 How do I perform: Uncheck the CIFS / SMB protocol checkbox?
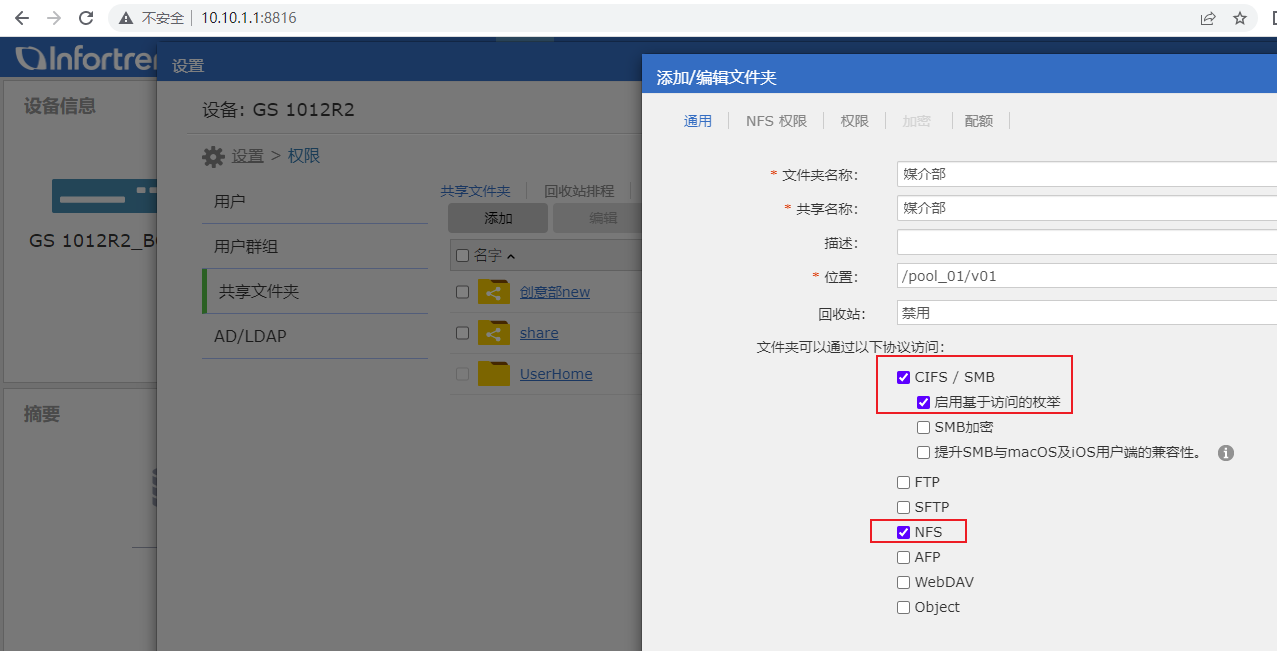[x=904, y=378]
